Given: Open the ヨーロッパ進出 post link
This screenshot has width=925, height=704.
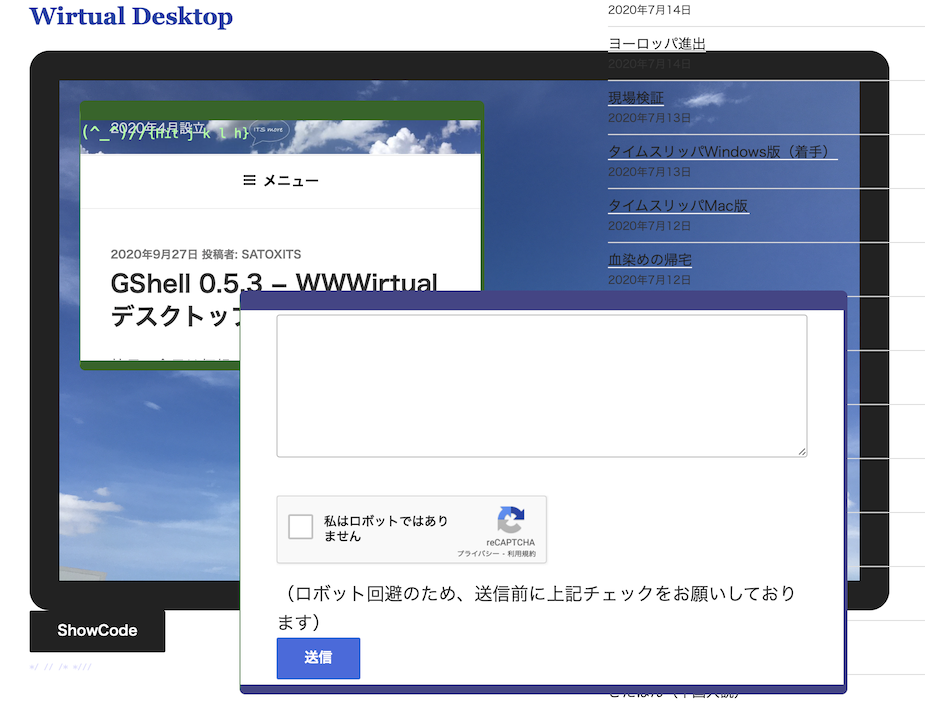Looking at the screenshot, I should tap(657, 44).
